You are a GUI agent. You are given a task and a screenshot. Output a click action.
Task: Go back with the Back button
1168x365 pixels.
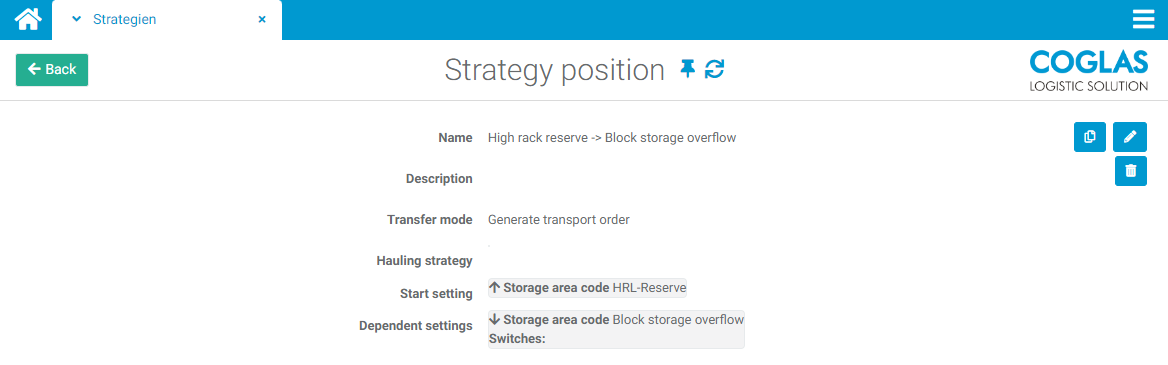click(x=52, y=69)
